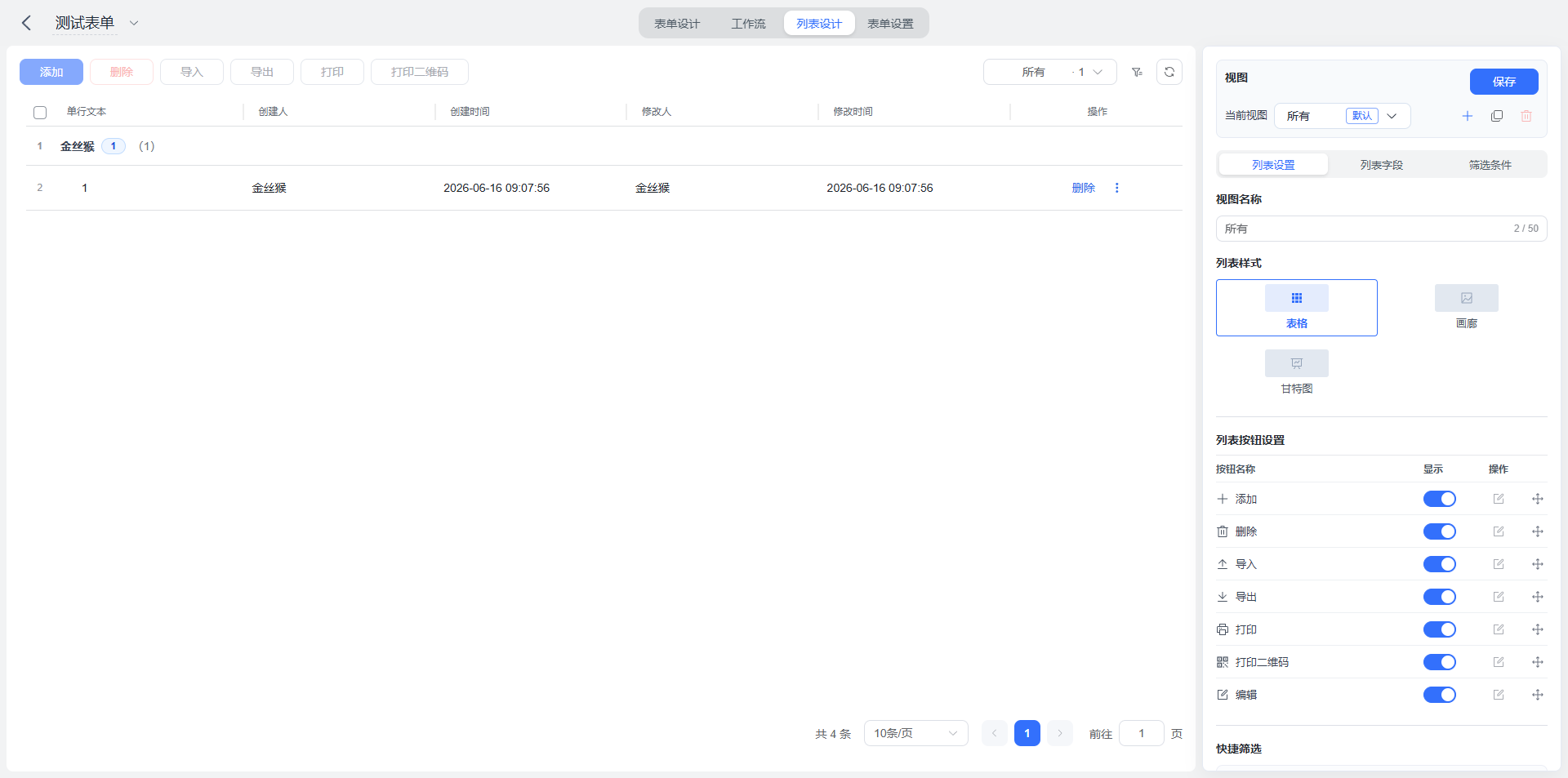Go to next page arrow

tap(1060, 733)
